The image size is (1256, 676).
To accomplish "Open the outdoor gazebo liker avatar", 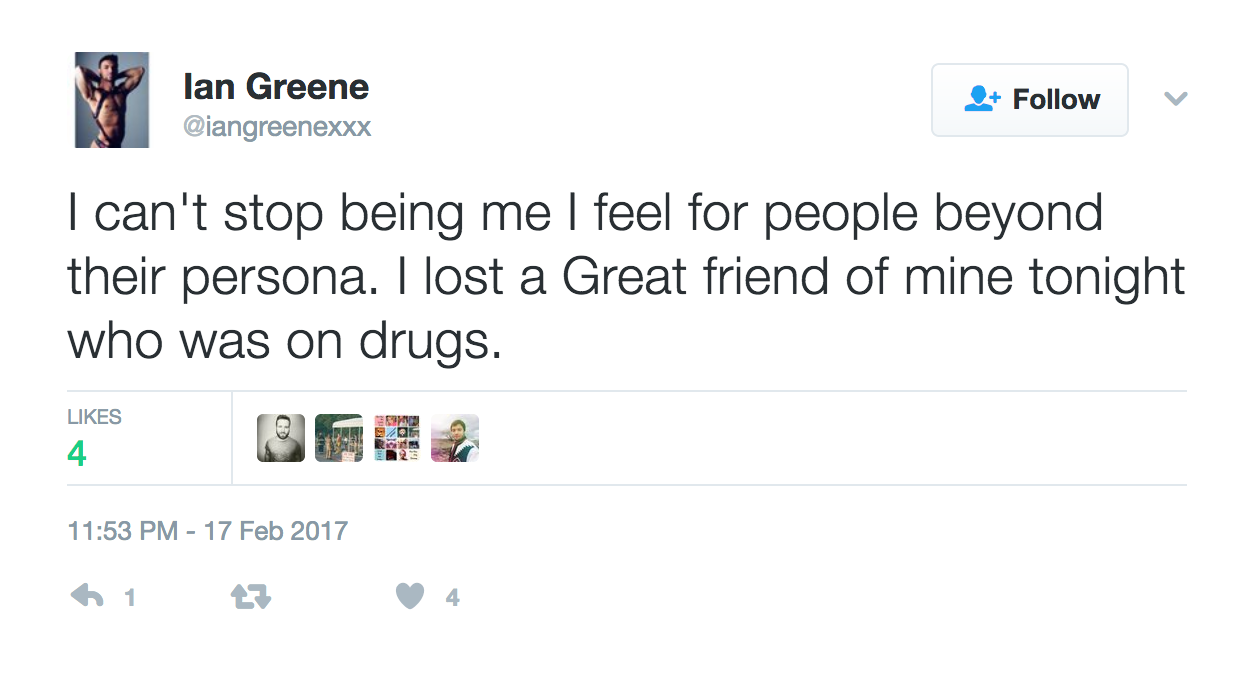I will (339, 438).
